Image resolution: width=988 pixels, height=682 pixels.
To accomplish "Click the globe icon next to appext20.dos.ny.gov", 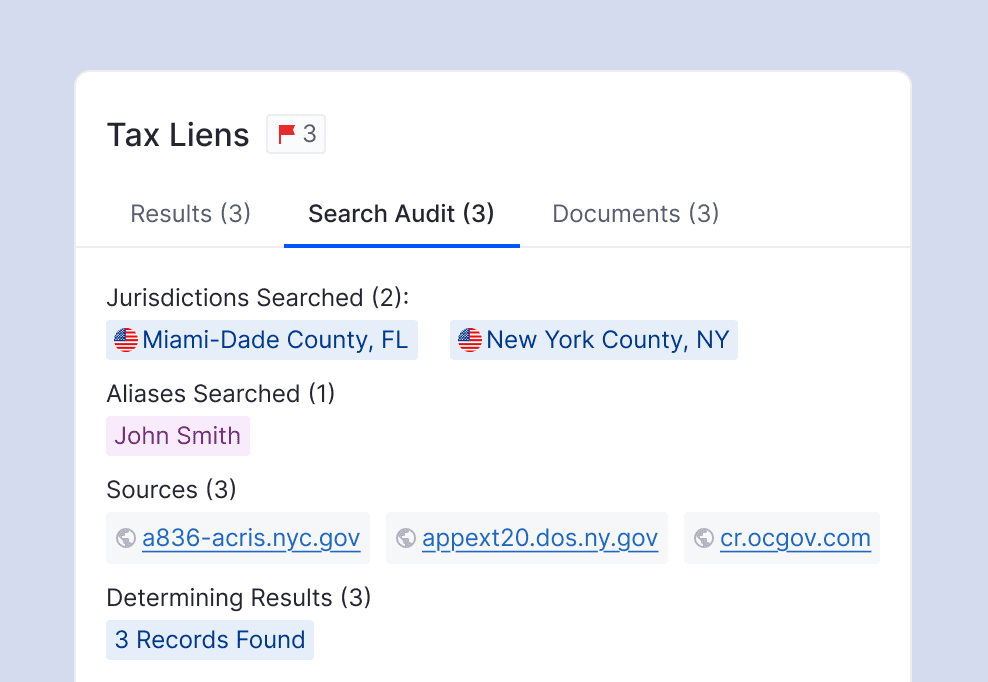I will tap(406, 537).
